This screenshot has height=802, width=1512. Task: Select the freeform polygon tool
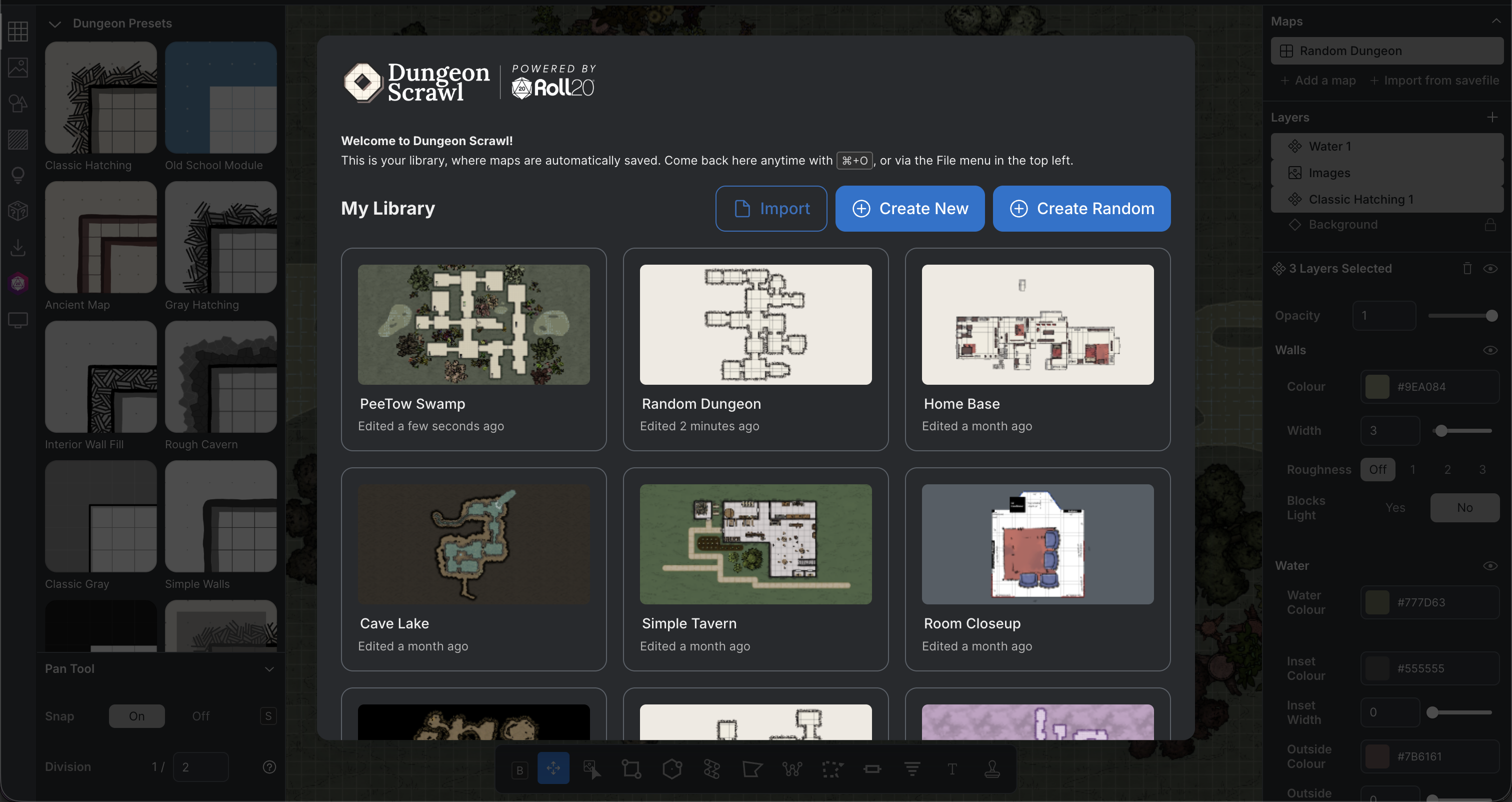coord(752,768)
